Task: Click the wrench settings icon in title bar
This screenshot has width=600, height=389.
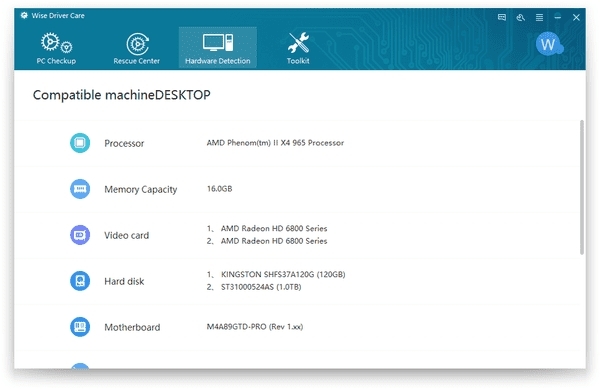Action: (520, 17)
